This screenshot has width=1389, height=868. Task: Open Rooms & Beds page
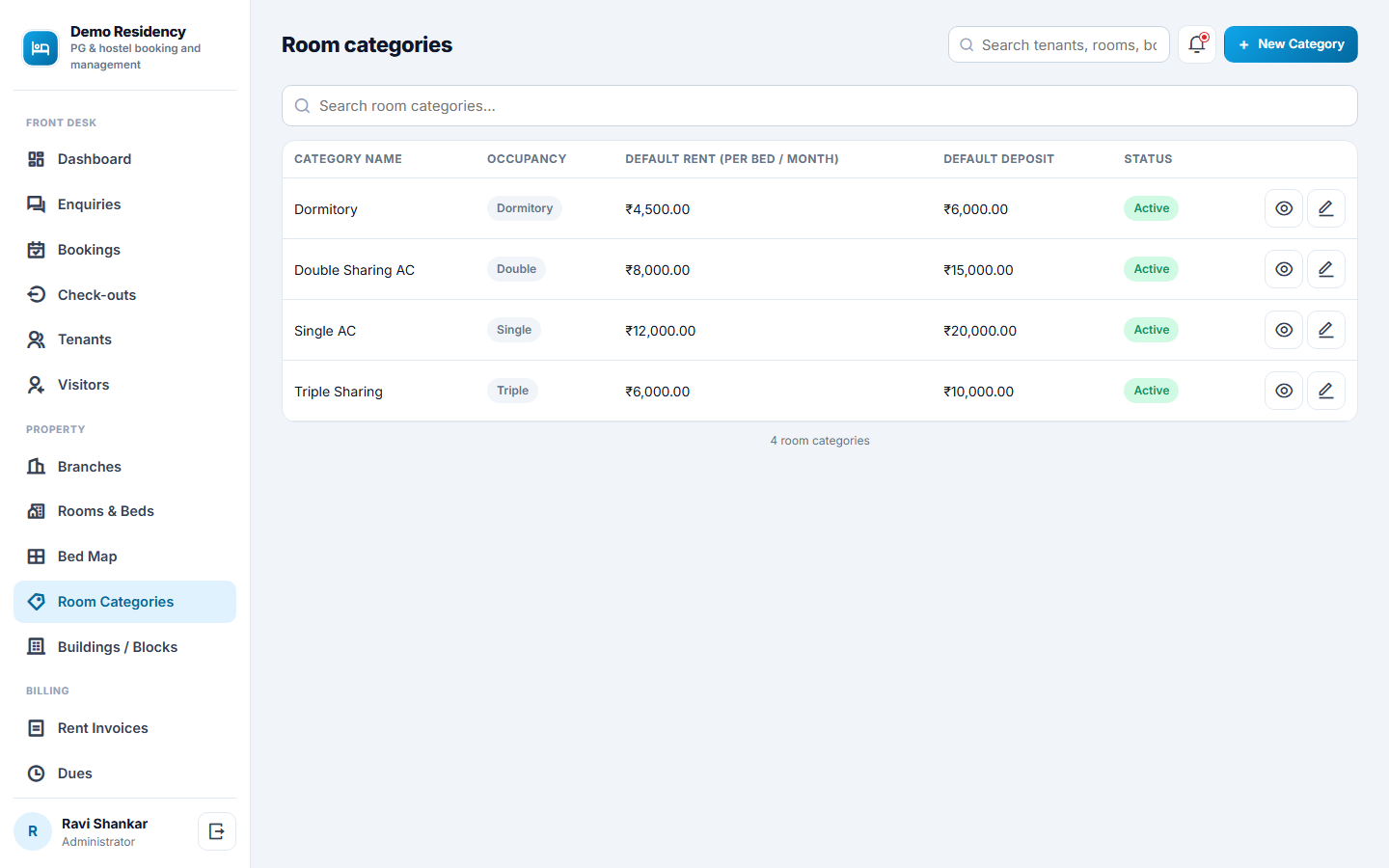point(124,511)
